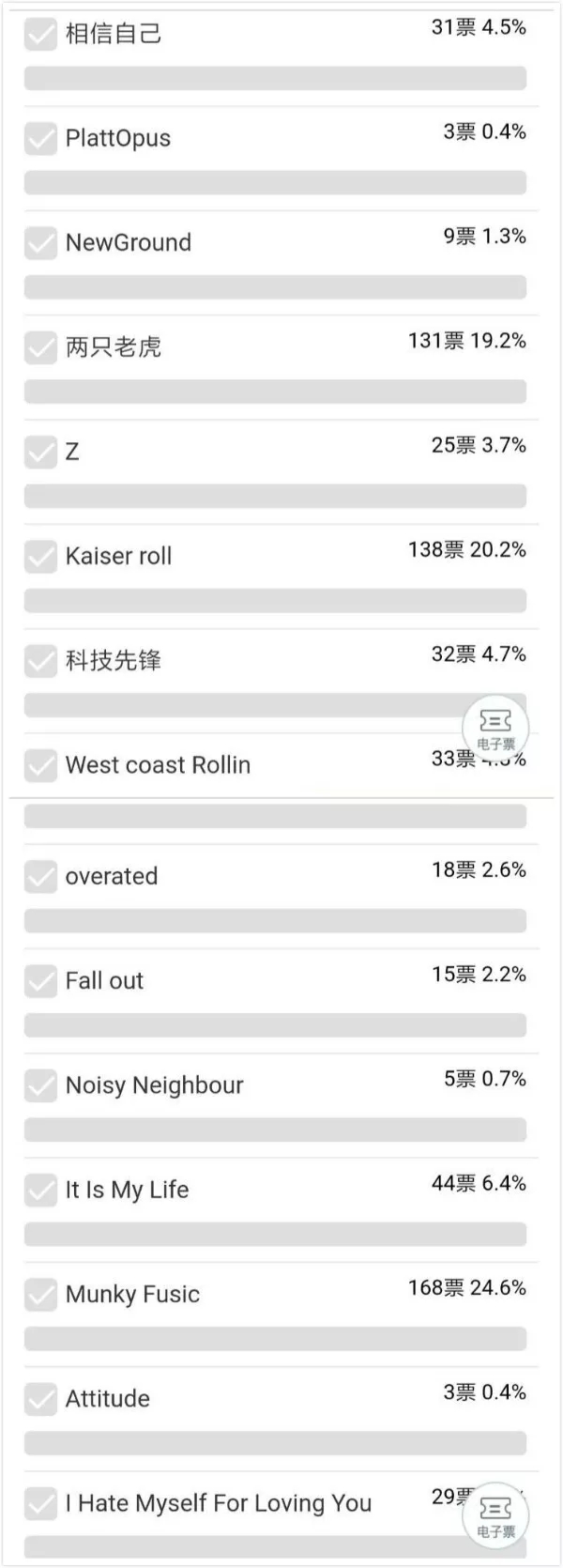This screenshot has width=563, height=1568.
Task: Tap the lower 电子票 ticket icon
Action: coord(495,1515)
